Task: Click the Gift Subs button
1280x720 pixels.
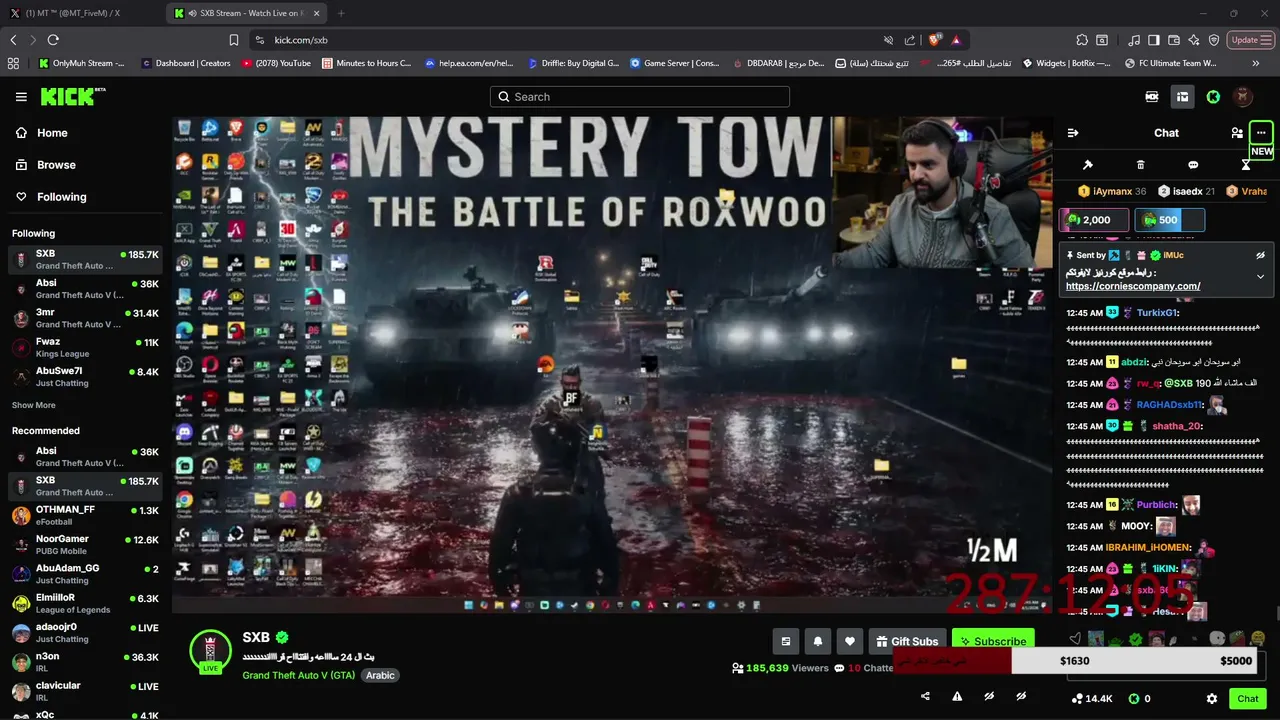Action: (906, 641)
